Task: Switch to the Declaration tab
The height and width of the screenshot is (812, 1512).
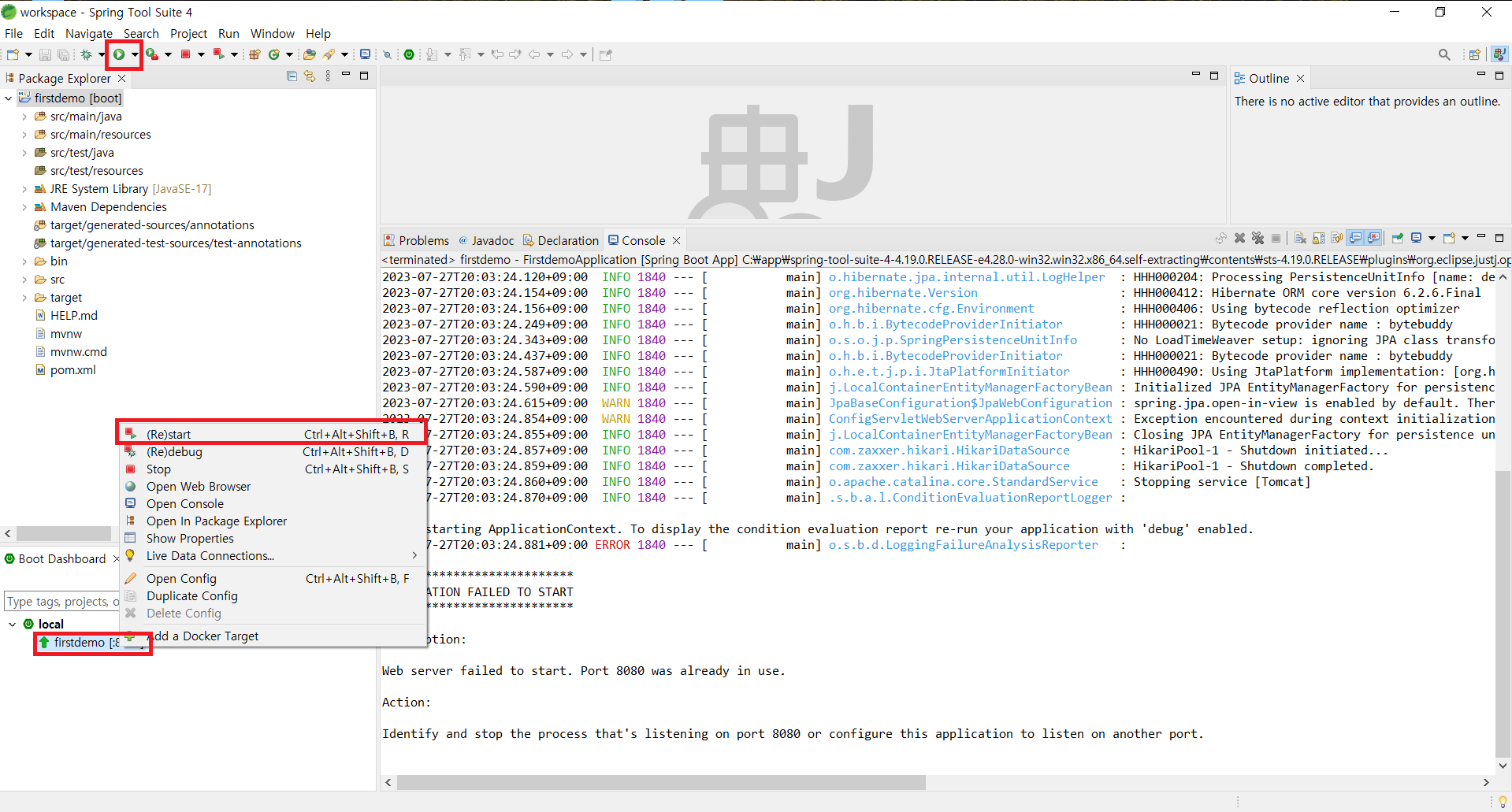Action: click(x=561, y=240)
